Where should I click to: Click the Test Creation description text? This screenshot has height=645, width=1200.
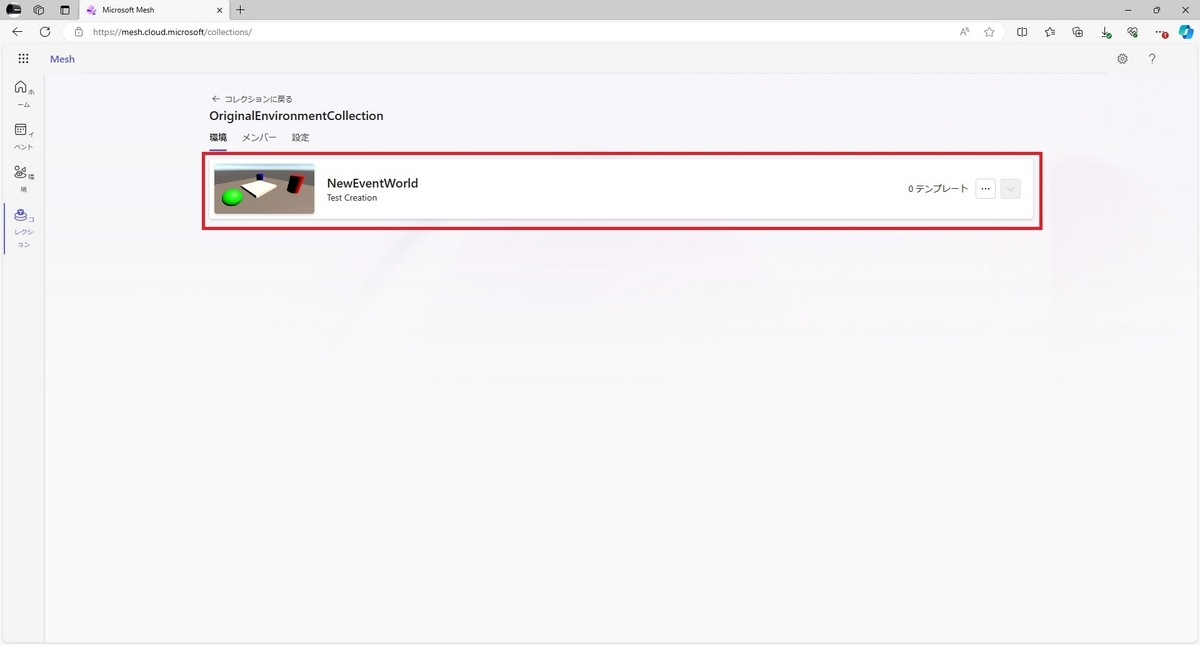[352, 198]
